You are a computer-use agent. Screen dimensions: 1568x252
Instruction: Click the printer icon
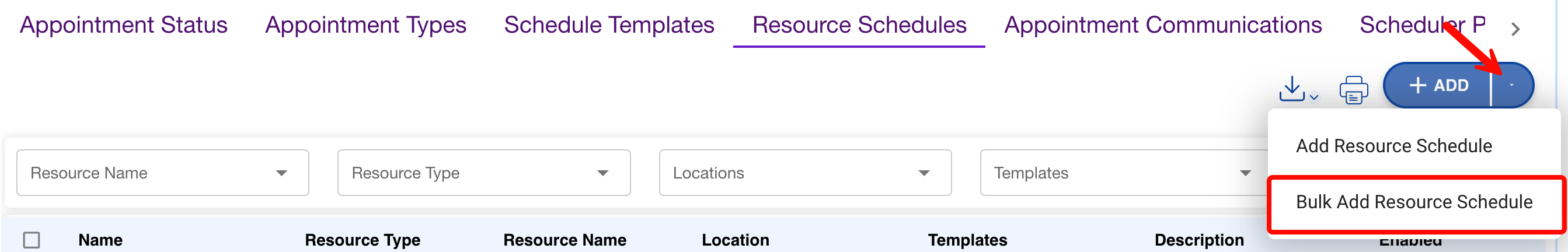point(1353,90)
